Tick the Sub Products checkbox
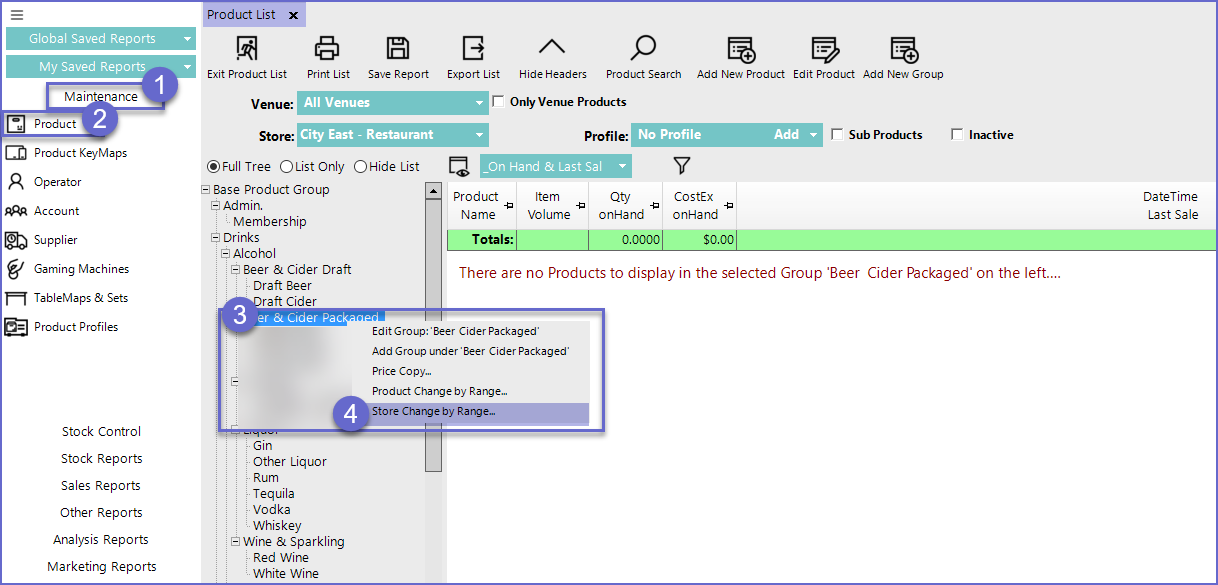The width and height of the screenshot is (1218, 585). point(838,135)
